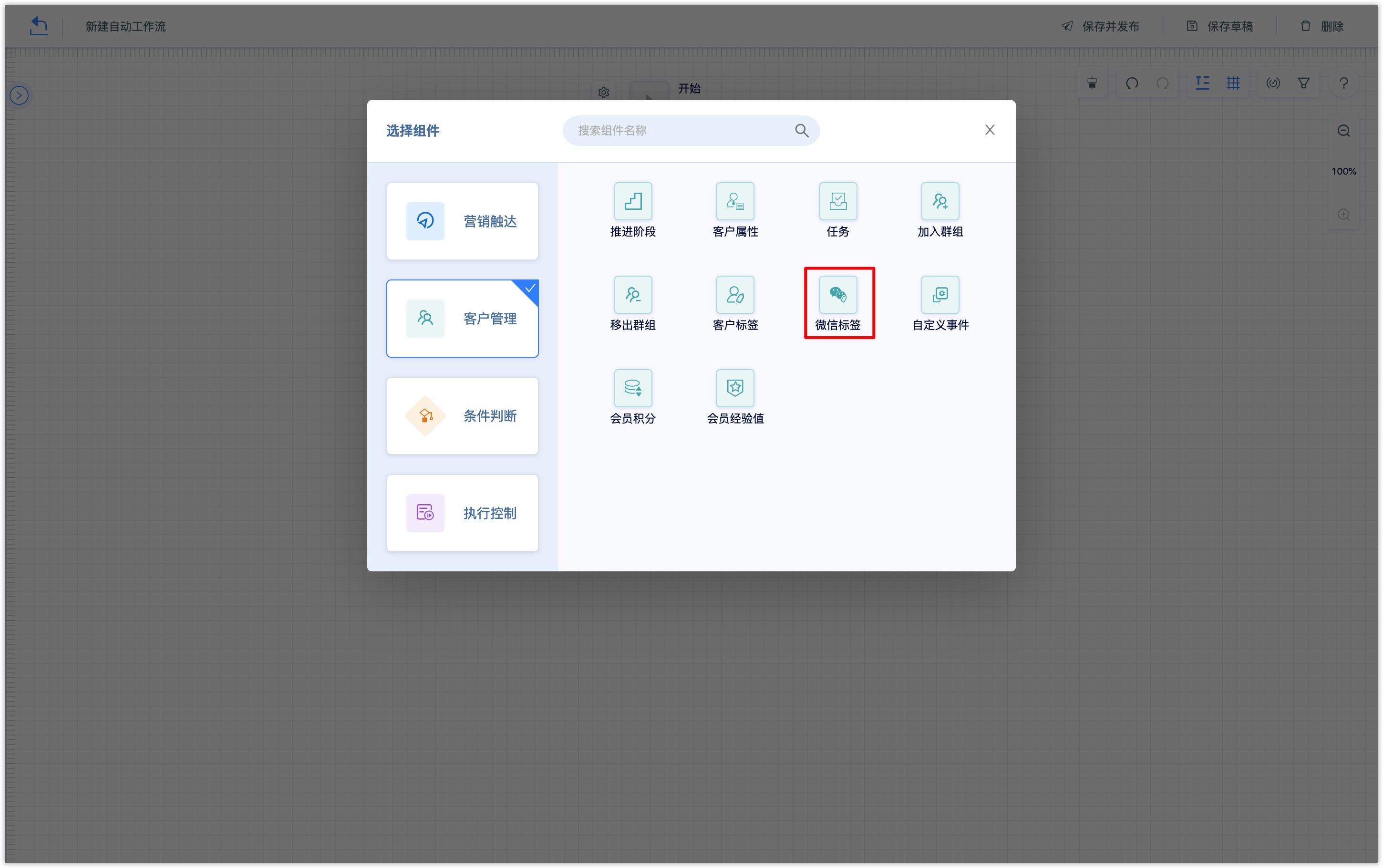Click the 选择组件 dialog title

[413, 131]
